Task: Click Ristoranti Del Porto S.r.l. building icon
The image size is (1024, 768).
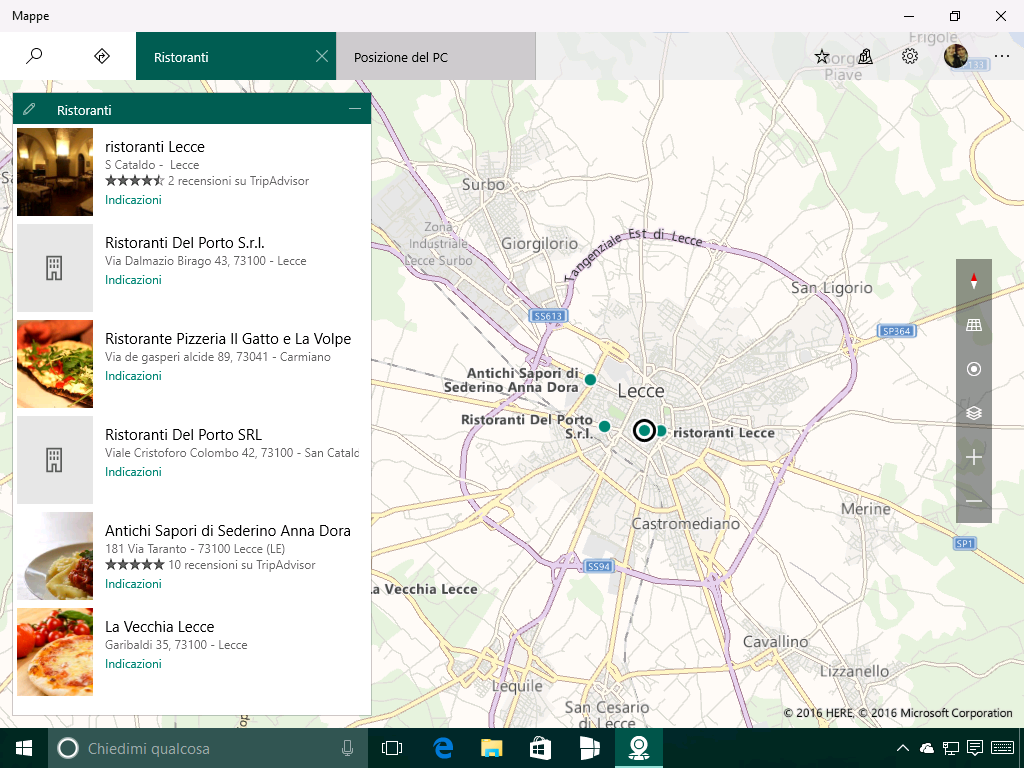Action: [55, 268]
